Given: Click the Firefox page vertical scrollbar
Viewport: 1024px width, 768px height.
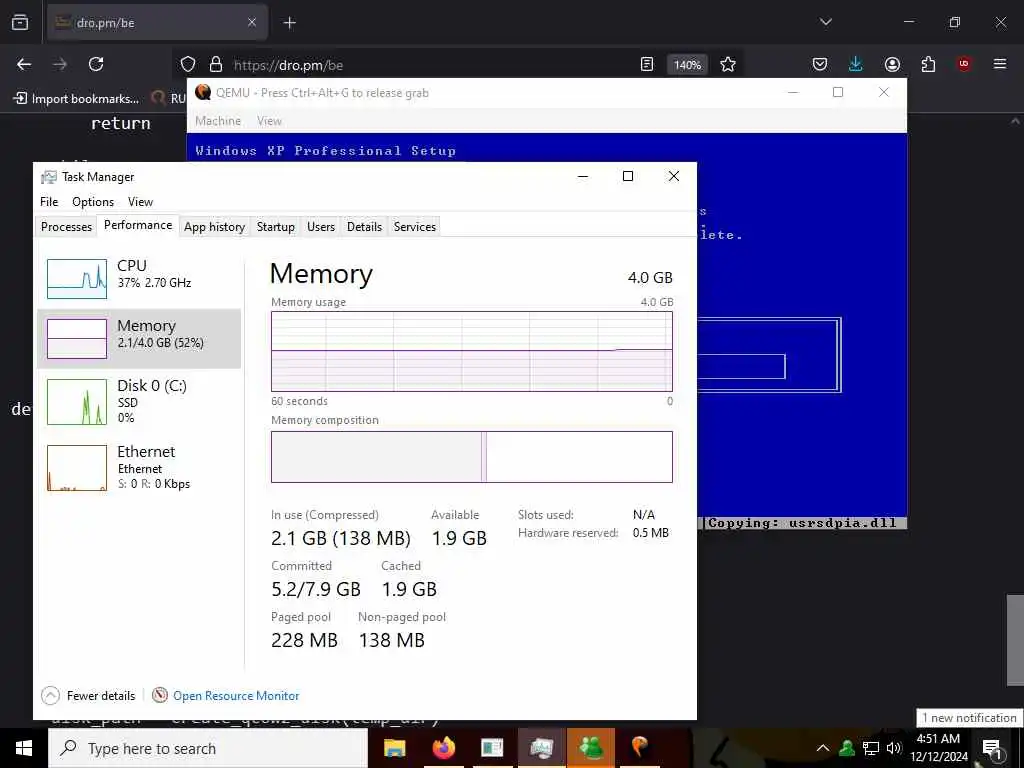Looking at the screenshot, I should point(1015,639).
